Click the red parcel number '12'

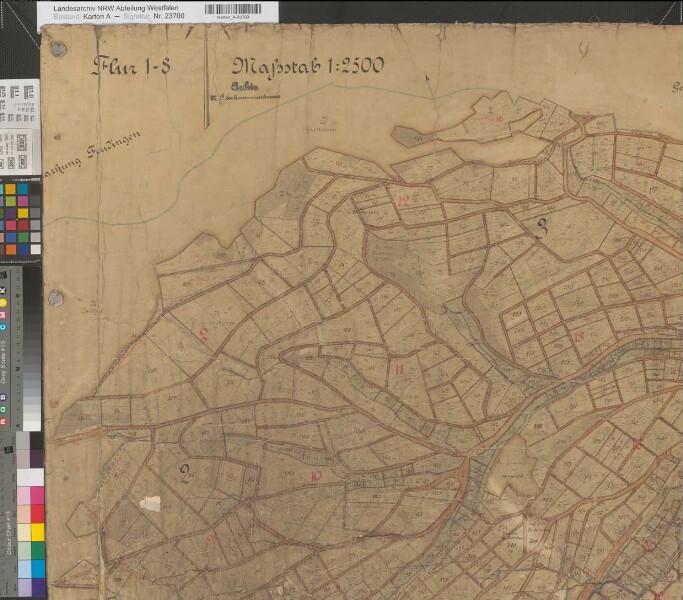[x=405, y=201]
